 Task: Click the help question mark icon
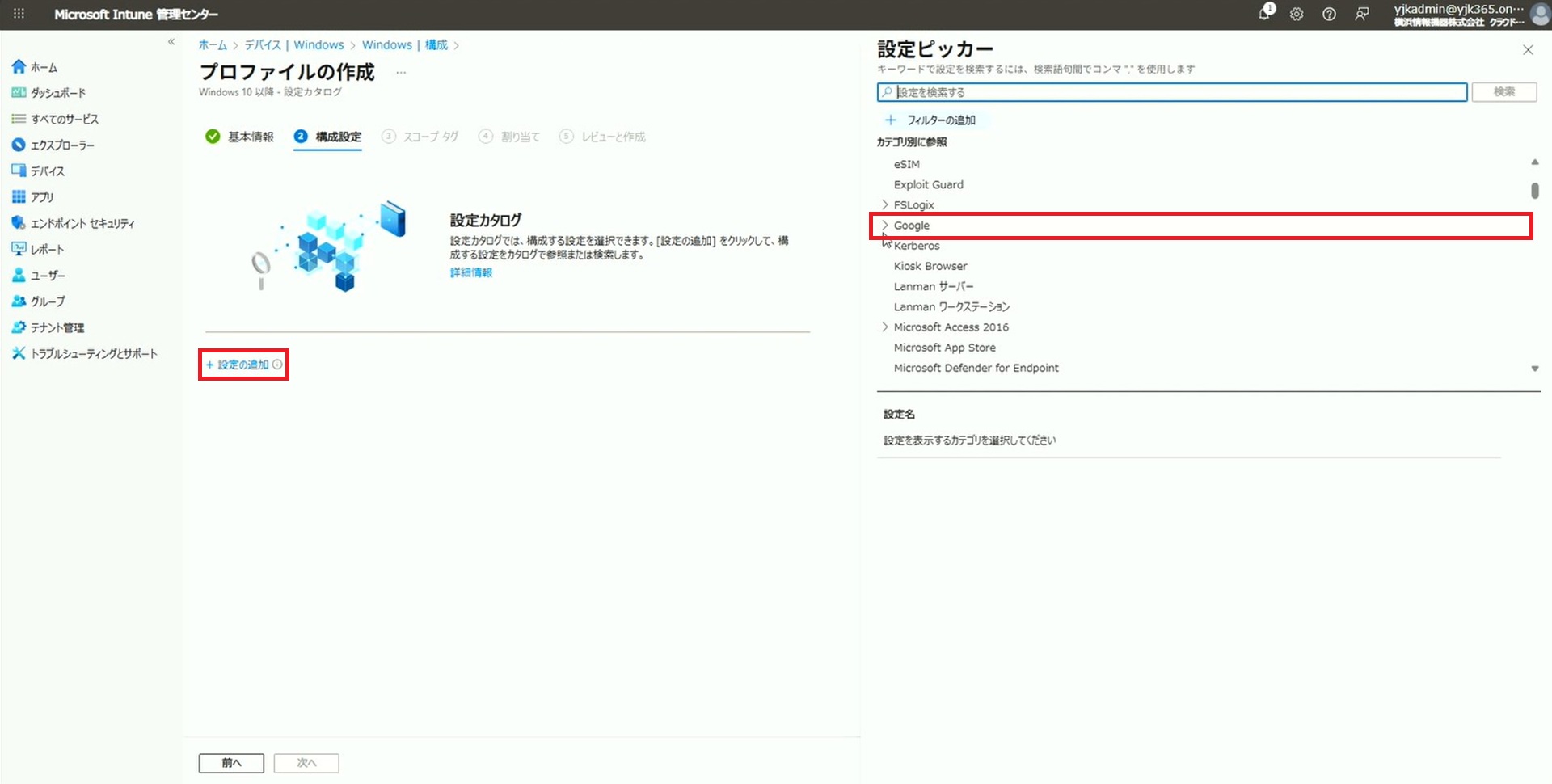point(1329,14)
